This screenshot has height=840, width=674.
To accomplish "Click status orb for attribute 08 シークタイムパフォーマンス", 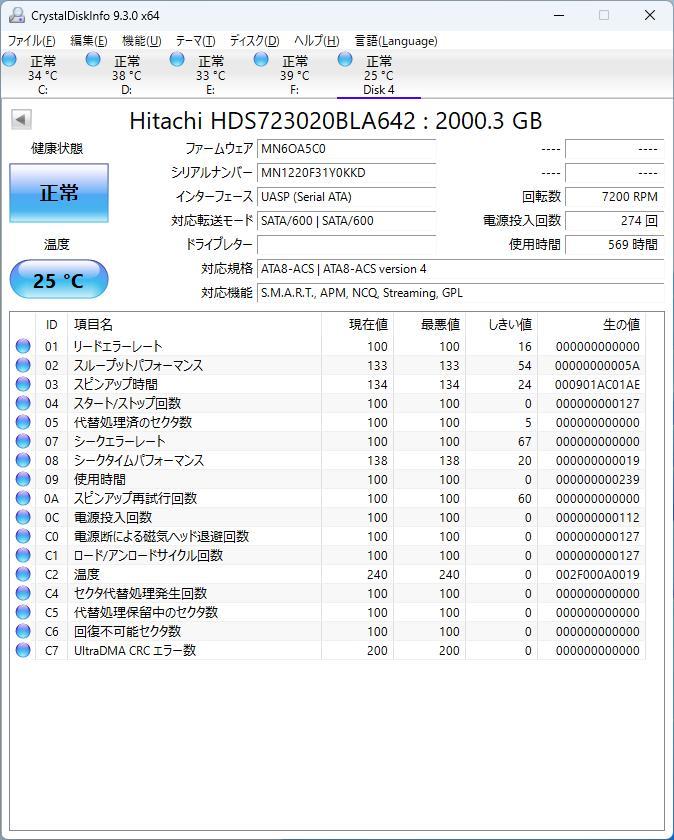I will click(23, 460).
